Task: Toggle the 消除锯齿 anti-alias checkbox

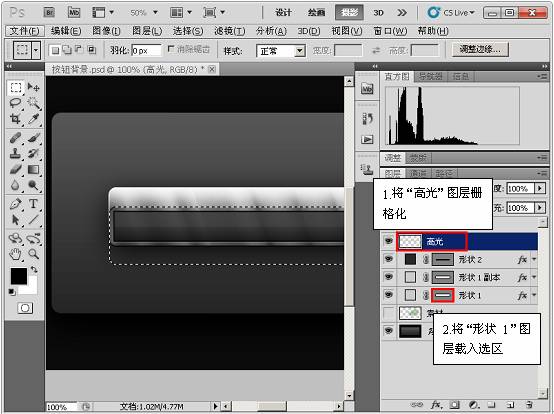Action: coord(171,49)
